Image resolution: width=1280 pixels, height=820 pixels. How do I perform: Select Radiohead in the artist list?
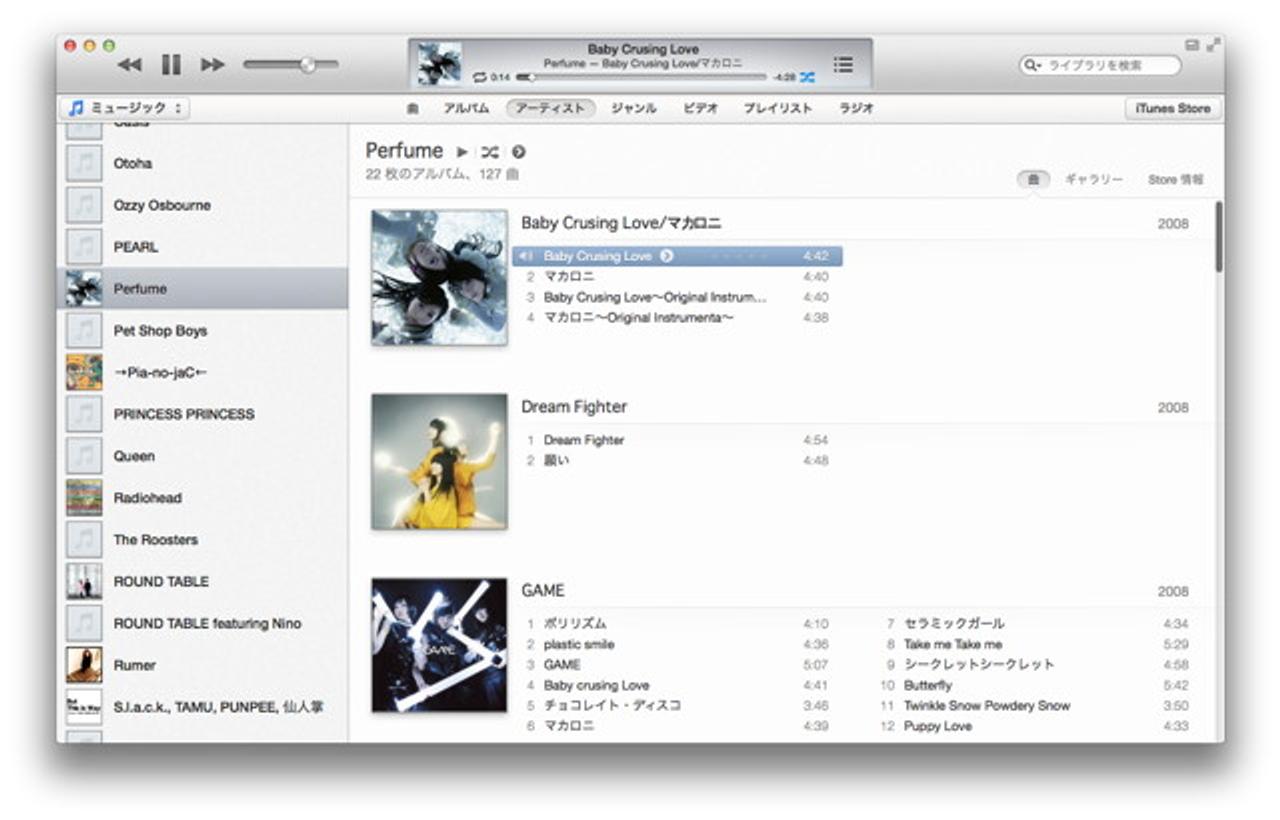coord(147,498)
